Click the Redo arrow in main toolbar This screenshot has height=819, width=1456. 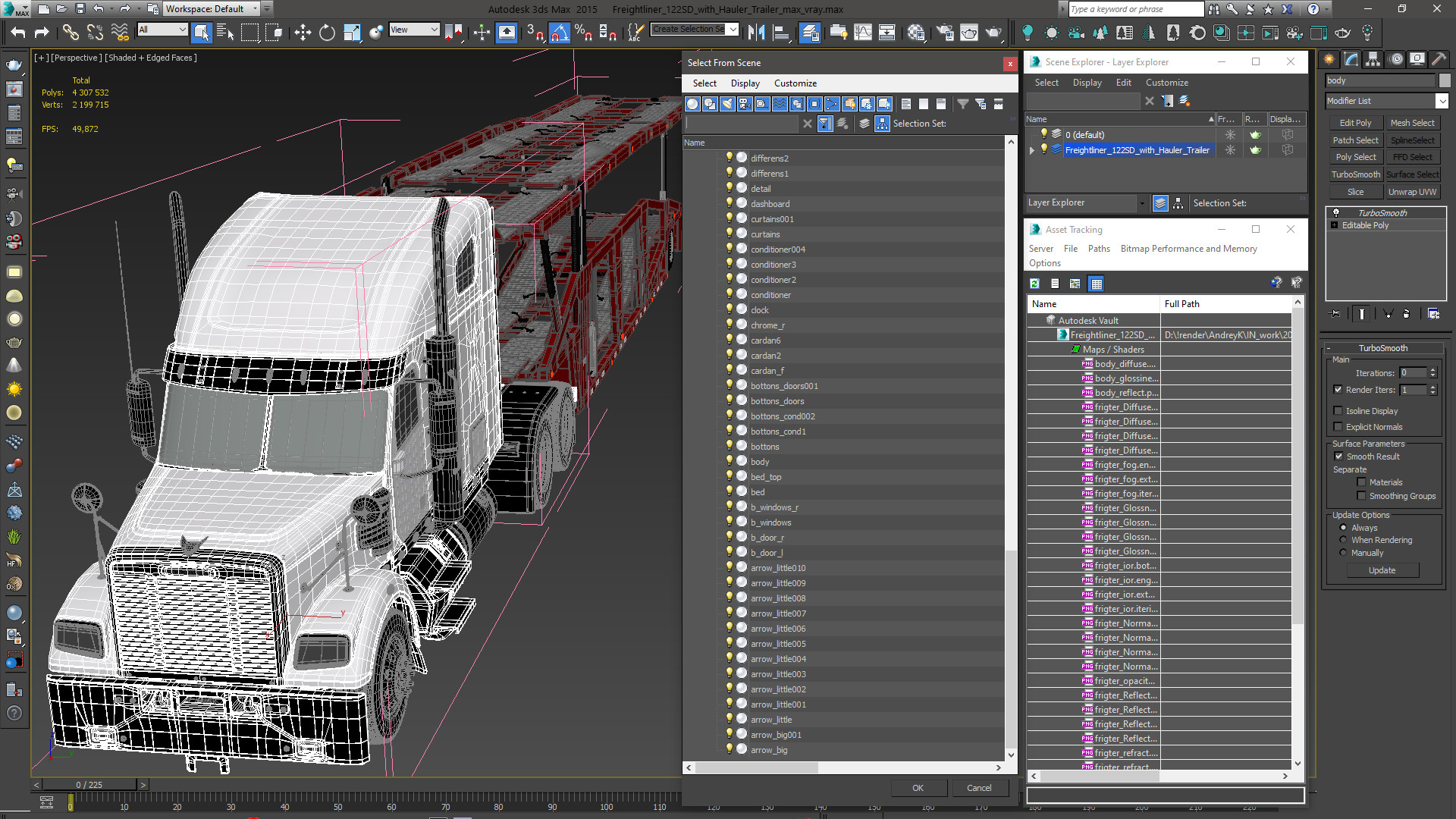tap(42, 32)
